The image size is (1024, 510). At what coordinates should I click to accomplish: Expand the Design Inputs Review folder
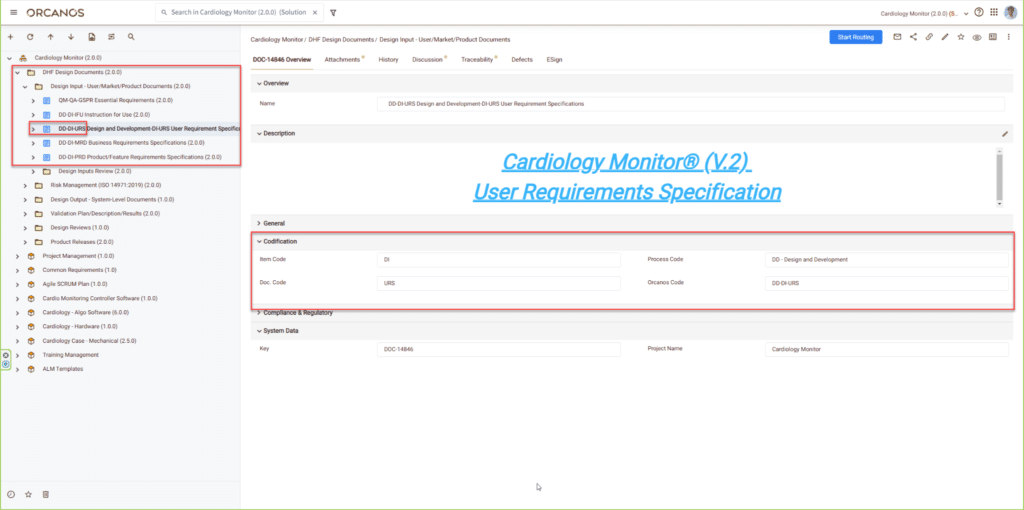tap(33, 171)
